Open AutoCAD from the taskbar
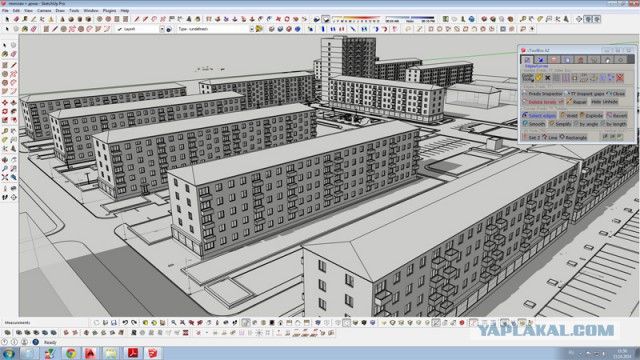Viewport: 640px width, 360px height. (x=90, y=353)
